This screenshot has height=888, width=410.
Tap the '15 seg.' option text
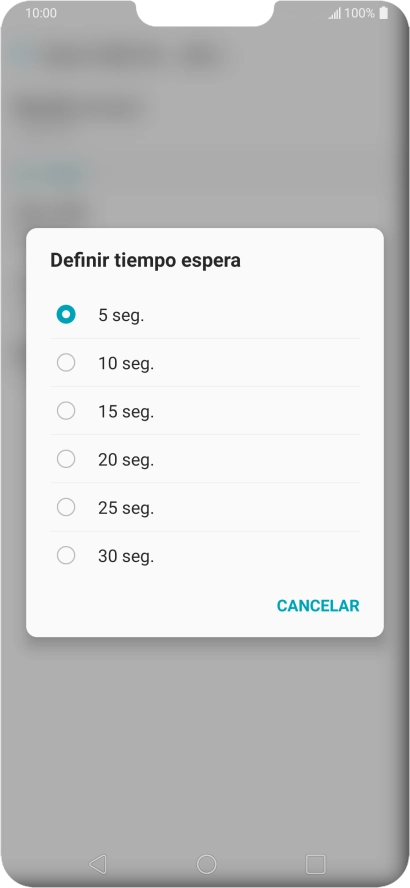(126, 412)
